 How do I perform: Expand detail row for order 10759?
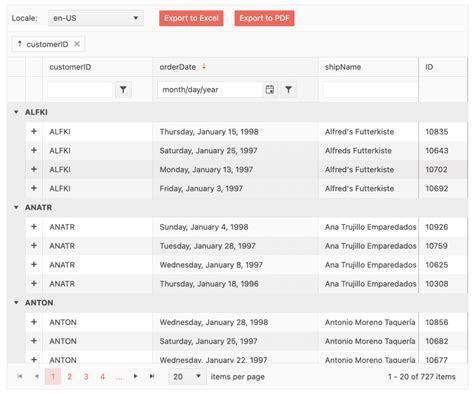34,246
